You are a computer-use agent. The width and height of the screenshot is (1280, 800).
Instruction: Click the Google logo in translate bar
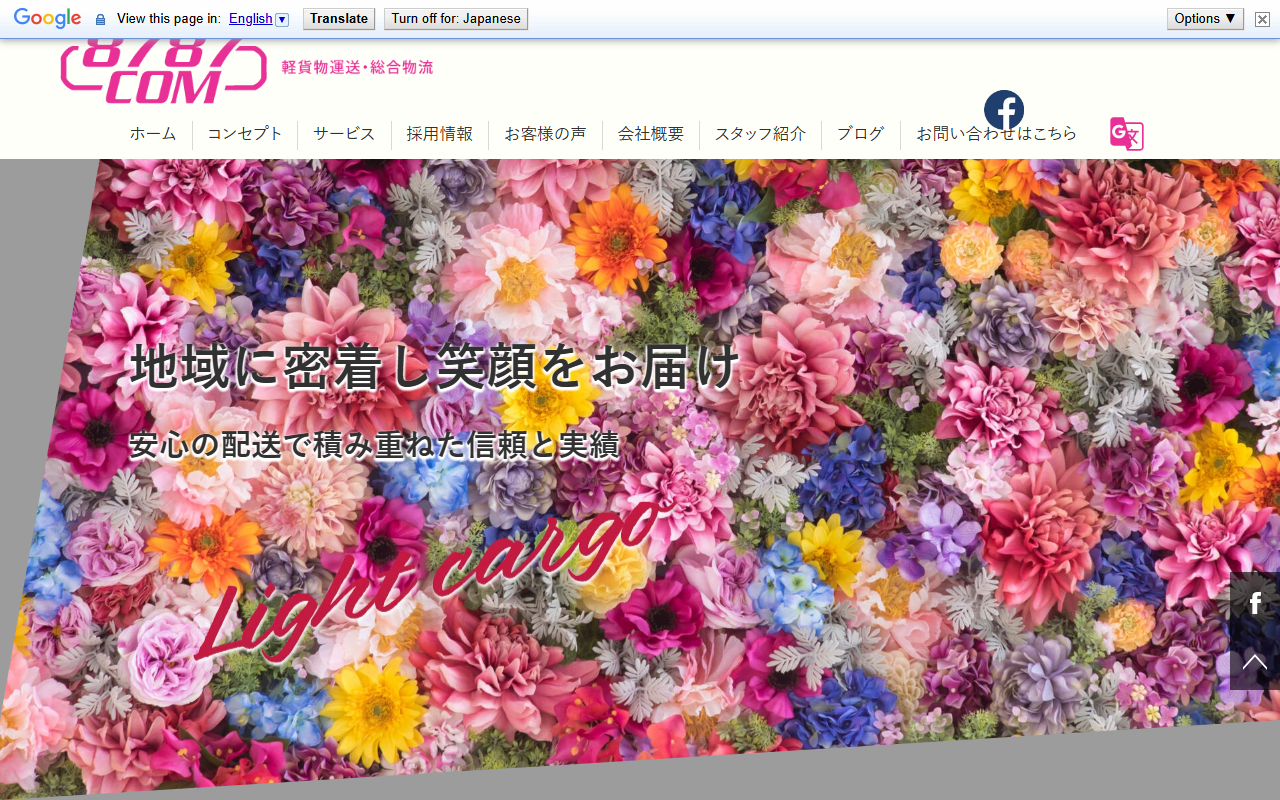[x=47, y=18]
